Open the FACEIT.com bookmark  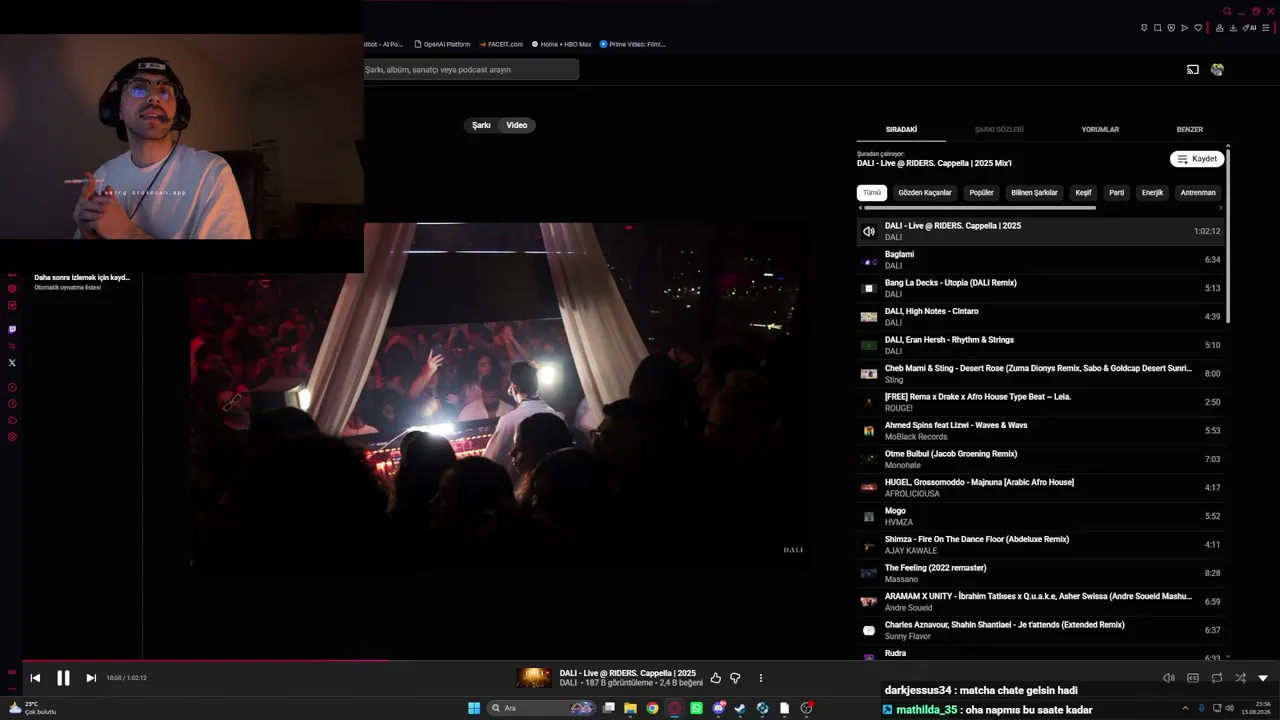(501, 44)
